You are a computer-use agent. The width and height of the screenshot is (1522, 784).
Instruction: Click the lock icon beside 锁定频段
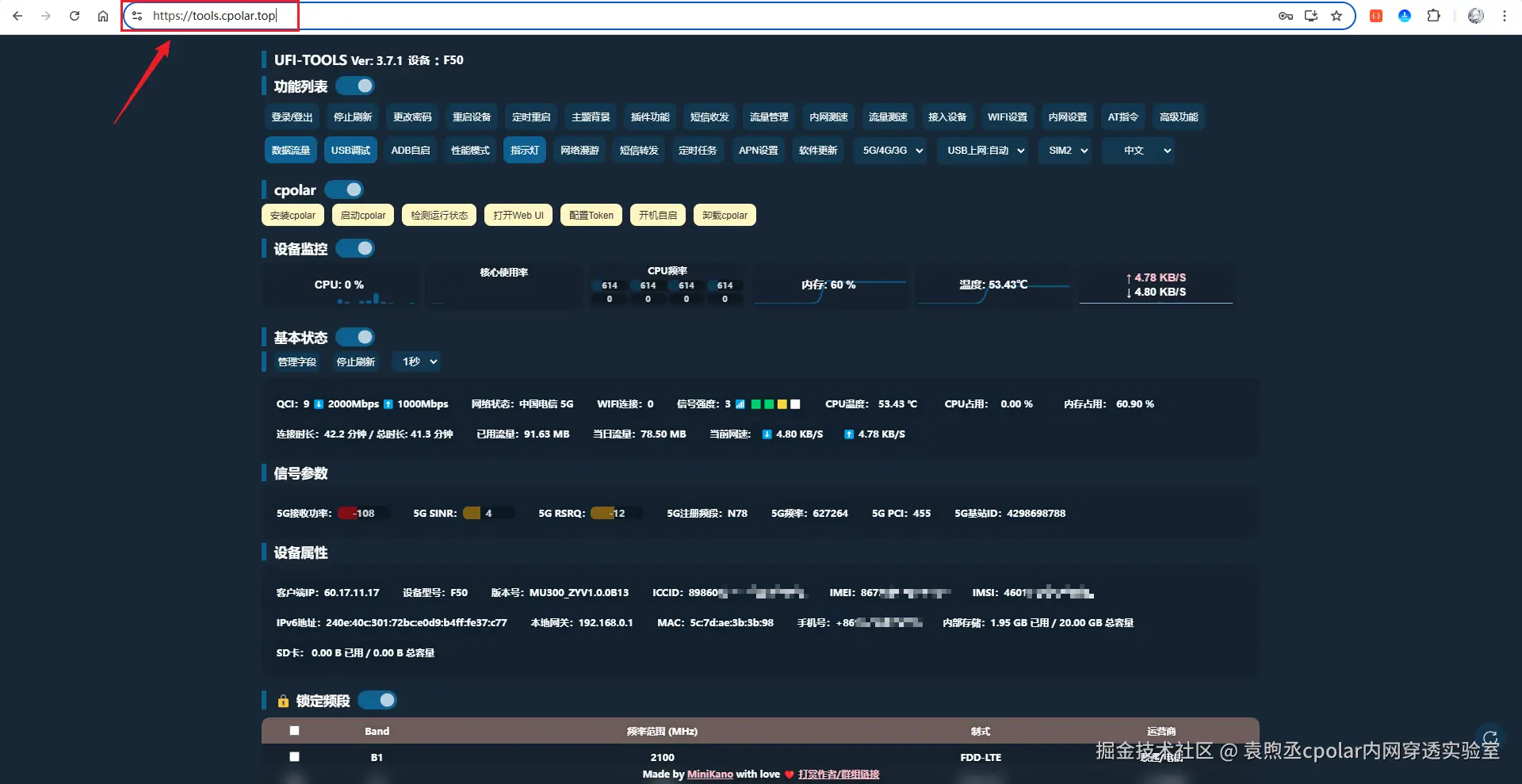point(283,701)
